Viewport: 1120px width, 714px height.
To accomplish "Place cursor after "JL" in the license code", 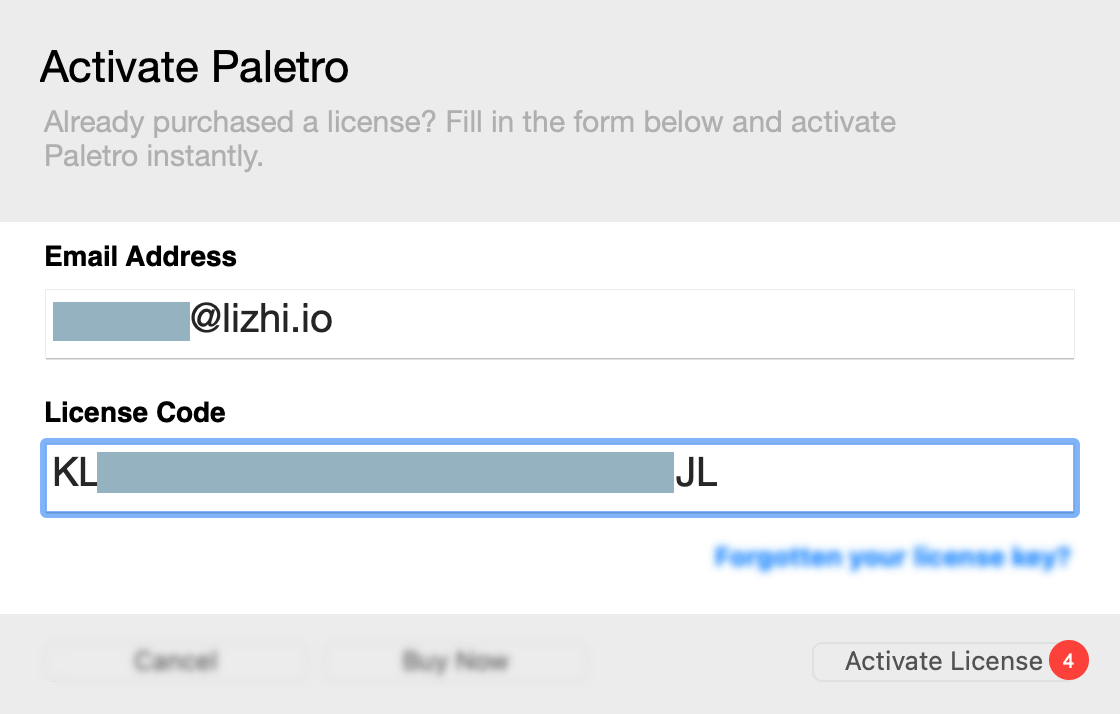I will click(719, 473).
